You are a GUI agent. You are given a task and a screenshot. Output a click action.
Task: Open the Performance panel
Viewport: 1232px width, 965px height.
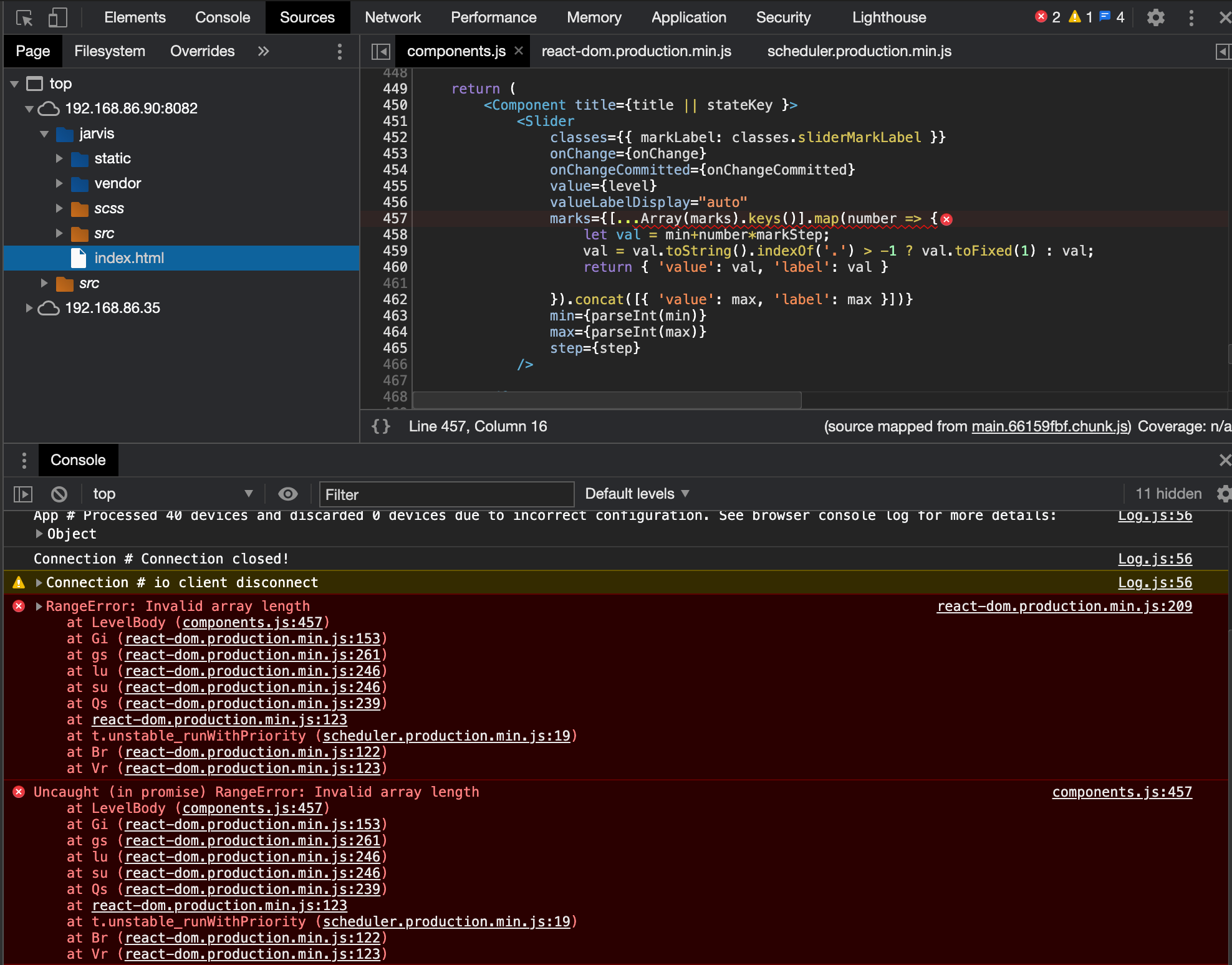[493, 17]
